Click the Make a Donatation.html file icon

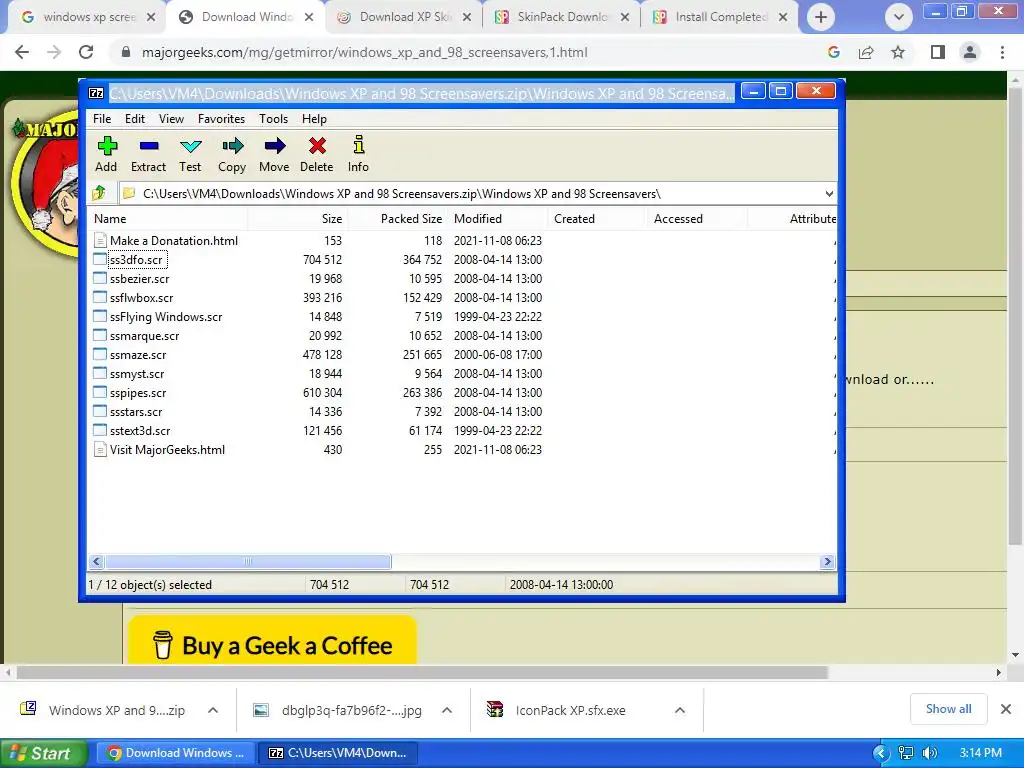pyautogui.click(x=100, y=240)
